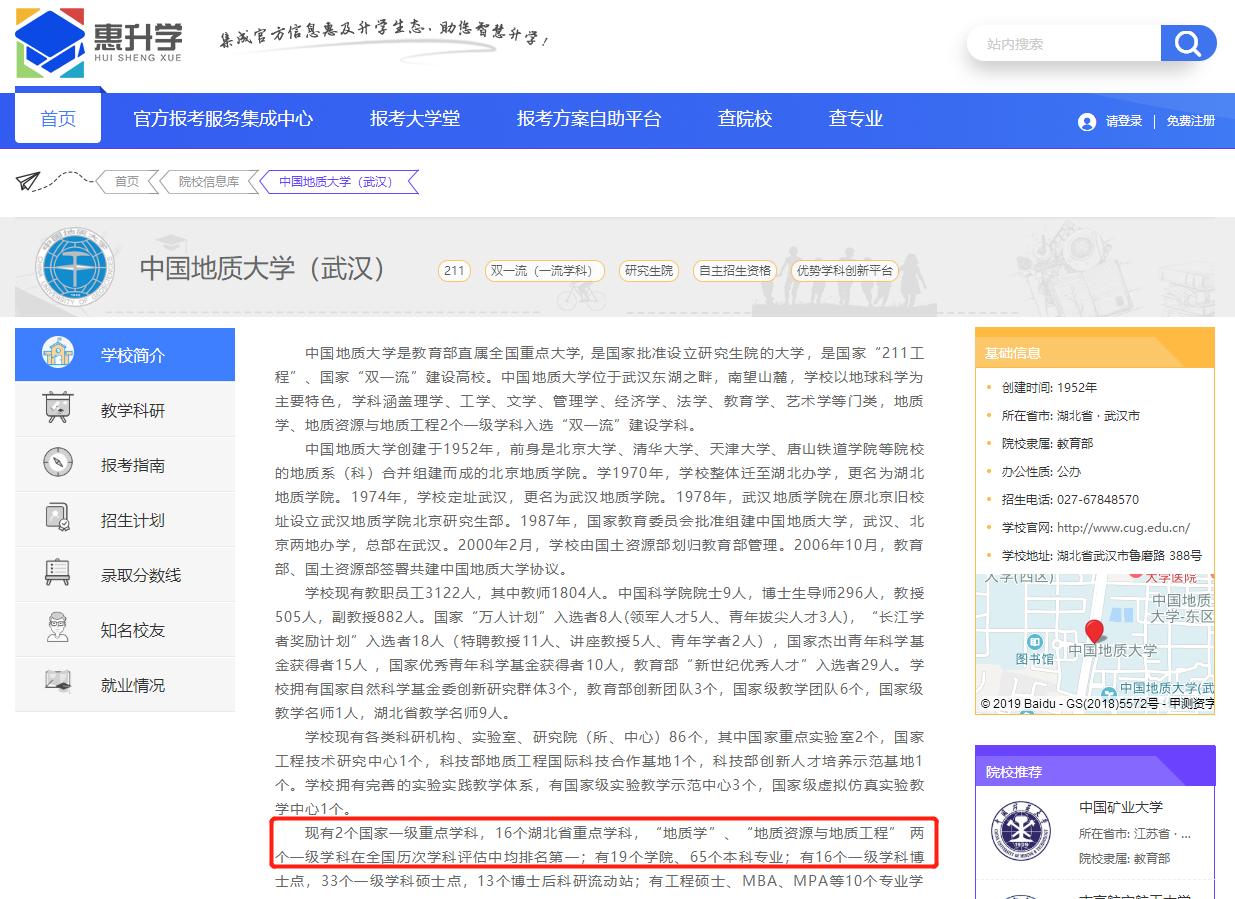
Task: Click the search magnifier icon
Action: coord(1188,43)
